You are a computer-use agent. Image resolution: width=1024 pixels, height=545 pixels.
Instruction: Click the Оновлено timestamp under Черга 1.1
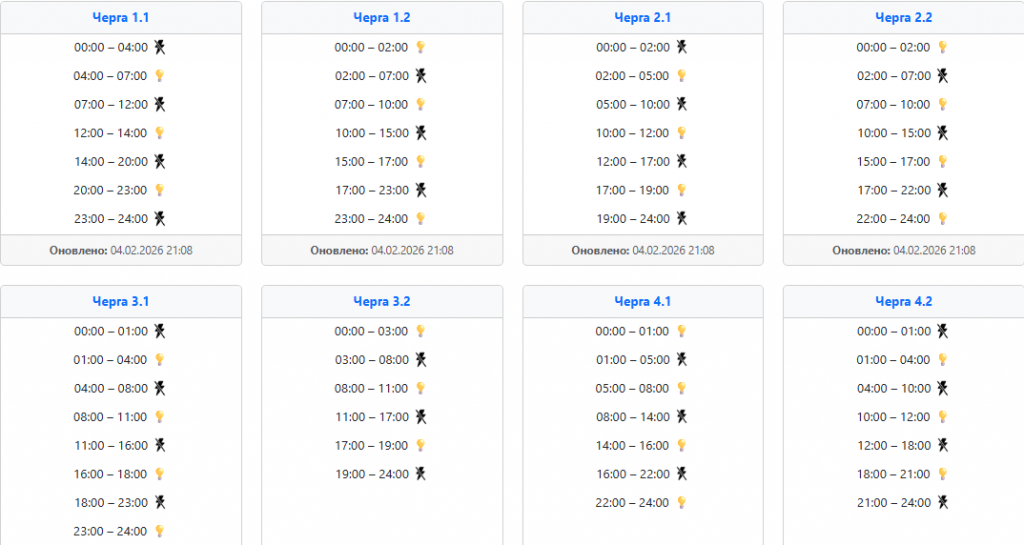(120, 250)
